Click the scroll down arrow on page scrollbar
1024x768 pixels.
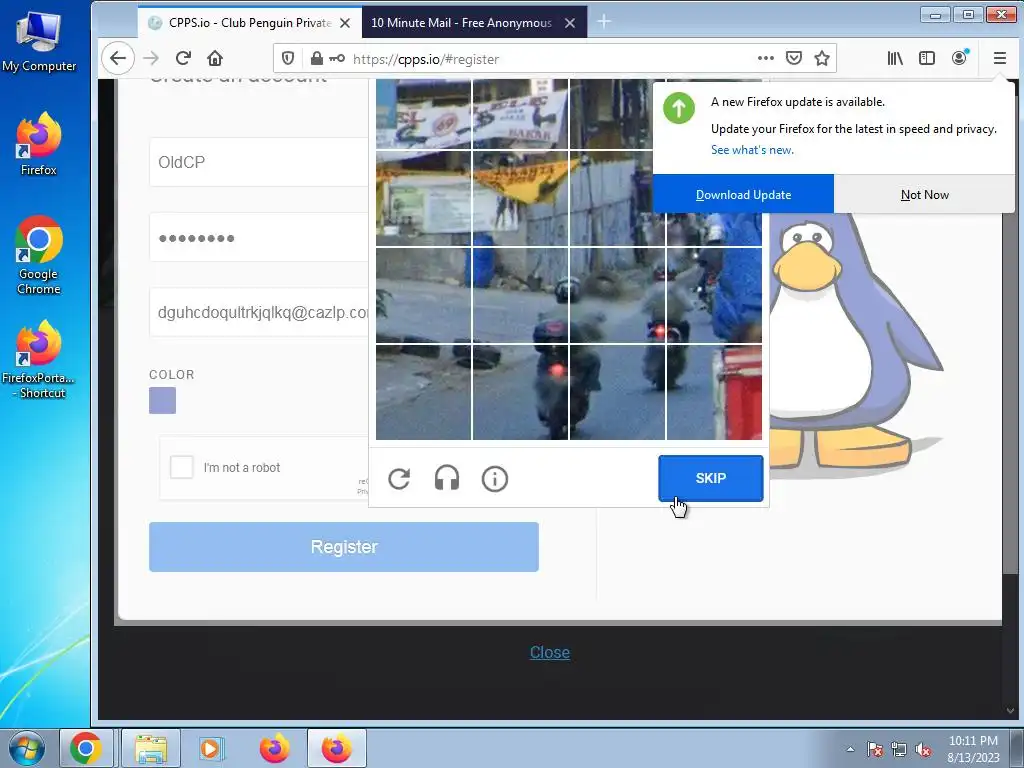click(x=1010, y=711)
